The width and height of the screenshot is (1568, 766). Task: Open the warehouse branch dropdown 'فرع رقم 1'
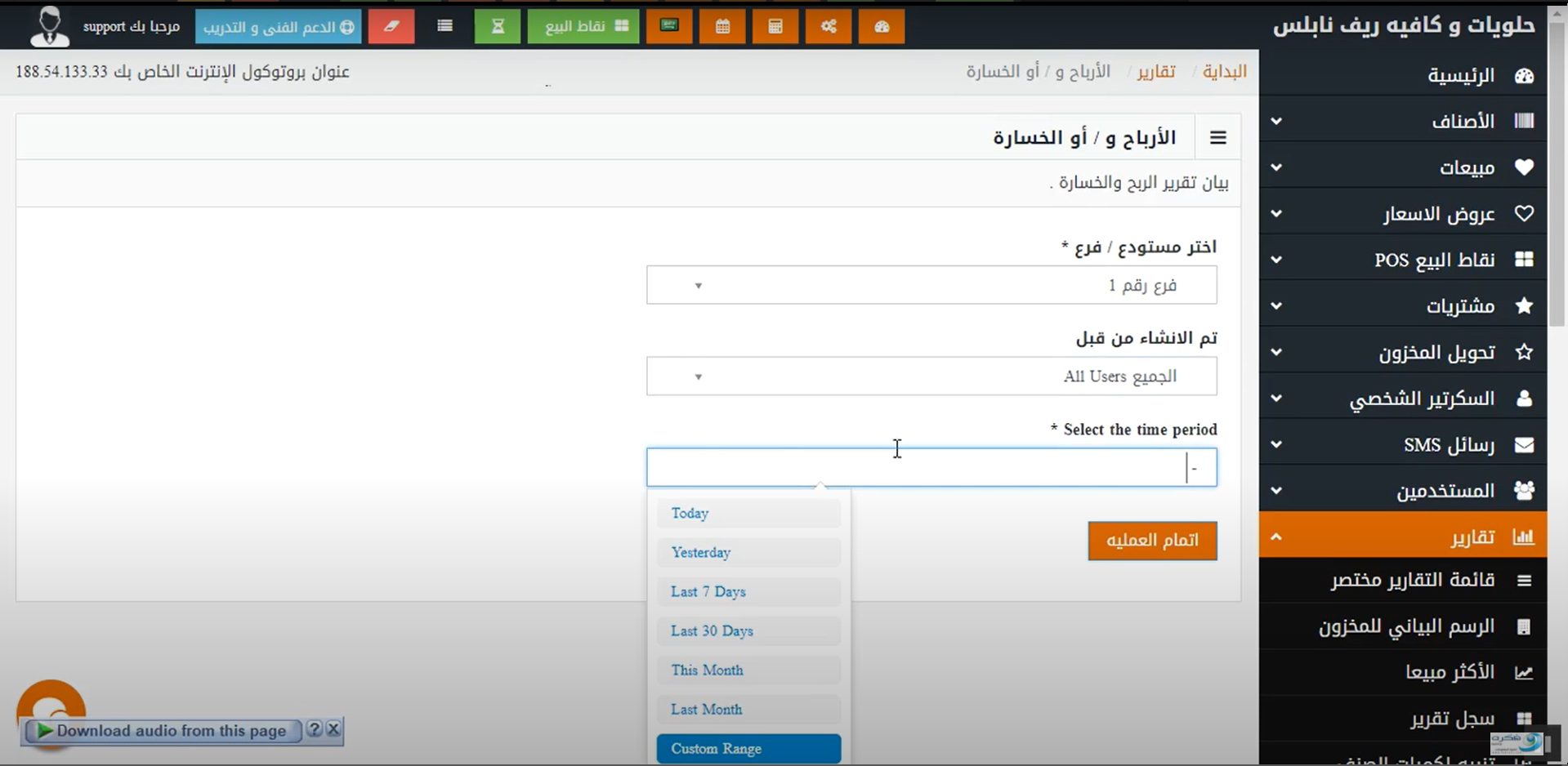(931, 285)
